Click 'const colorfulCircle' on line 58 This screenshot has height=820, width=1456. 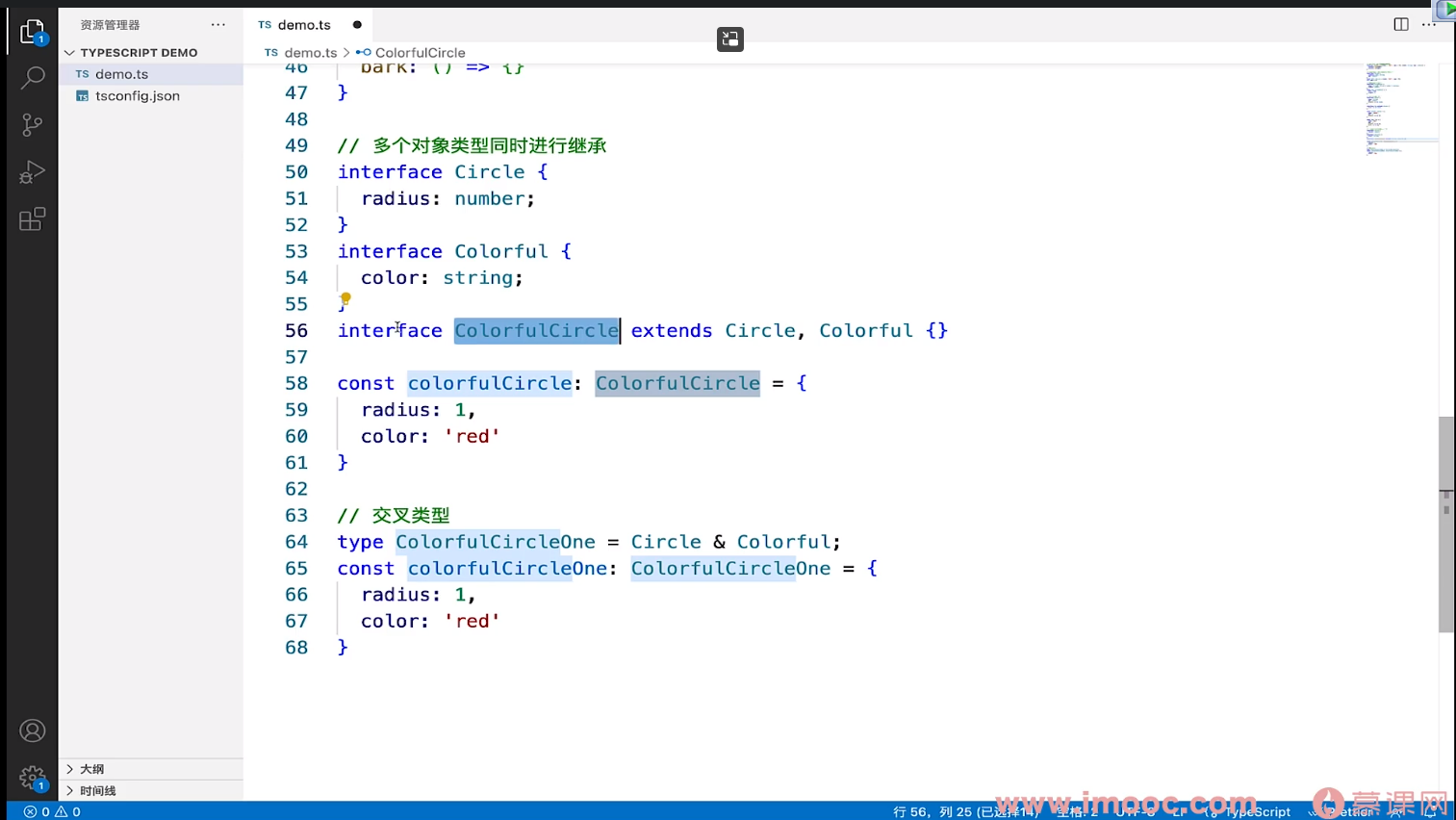point(454,383)
